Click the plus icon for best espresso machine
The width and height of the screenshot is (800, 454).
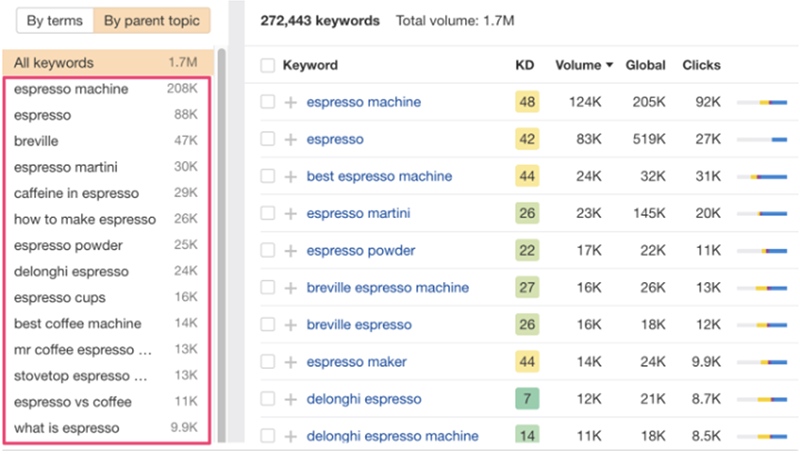pyautogui.click(x=290, y=177)
